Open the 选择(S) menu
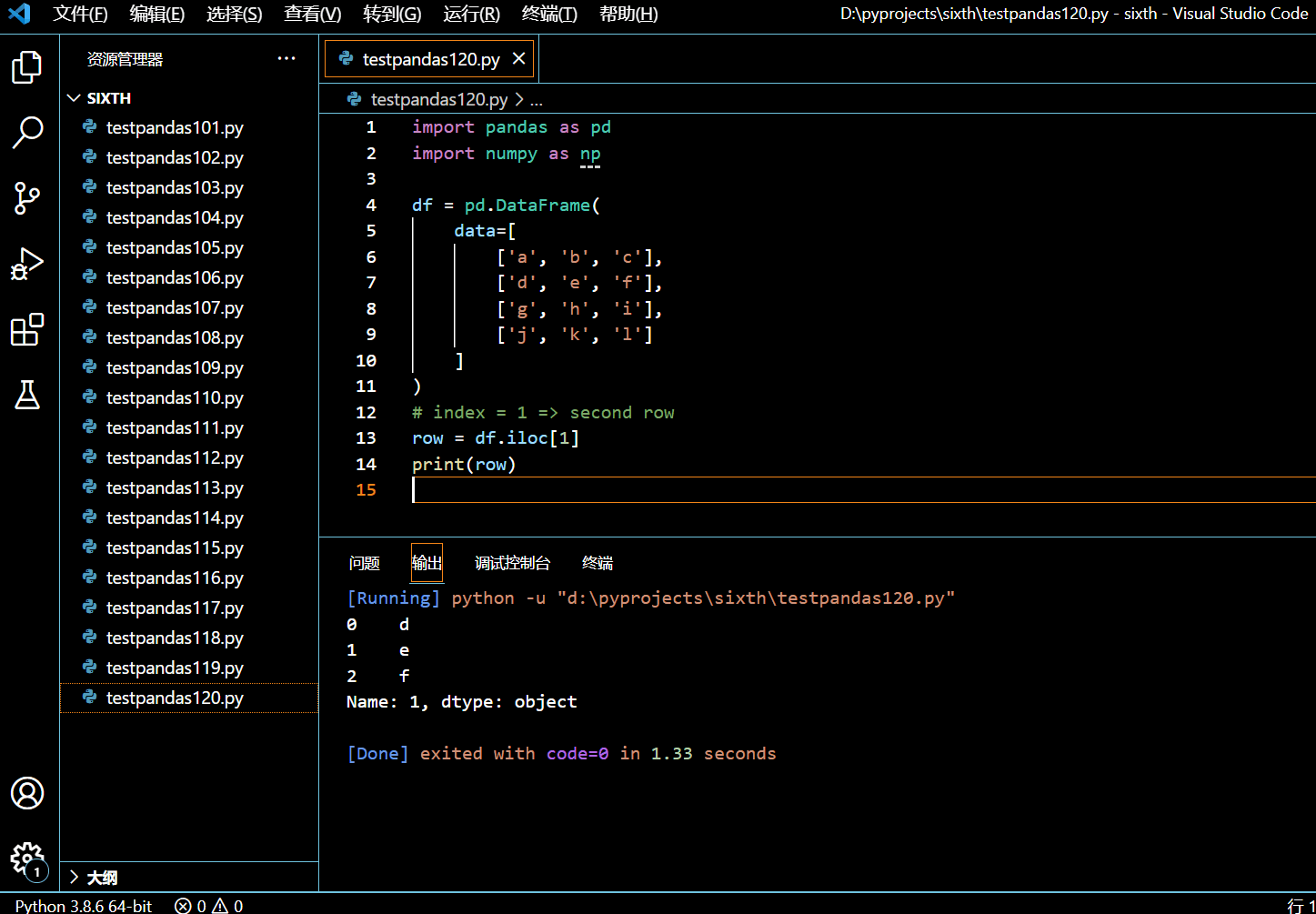This screenshot has height=914, width=1316. tap(235, 14)
